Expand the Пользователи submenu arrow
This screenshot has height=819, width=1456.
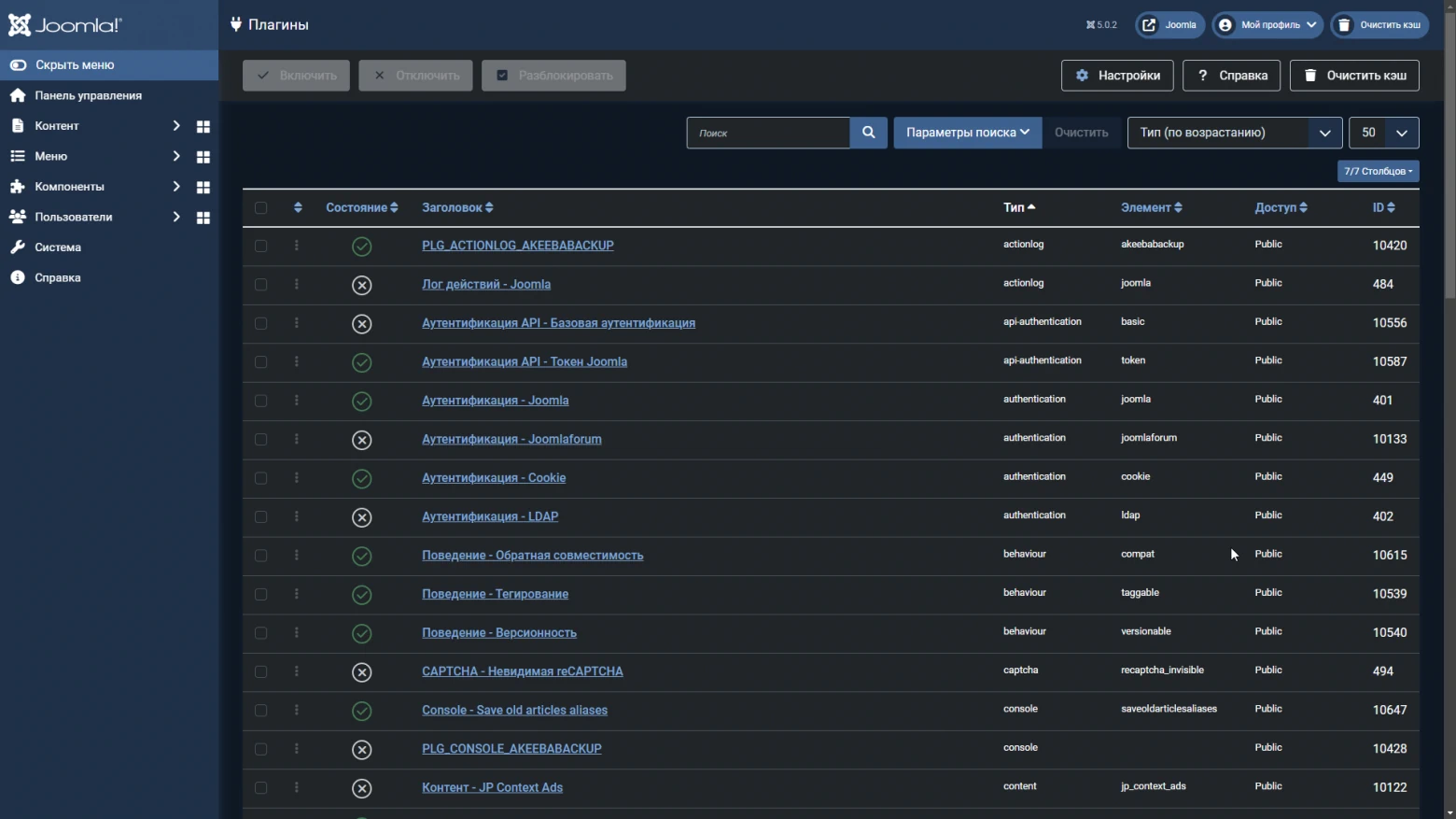pos(175,218)
